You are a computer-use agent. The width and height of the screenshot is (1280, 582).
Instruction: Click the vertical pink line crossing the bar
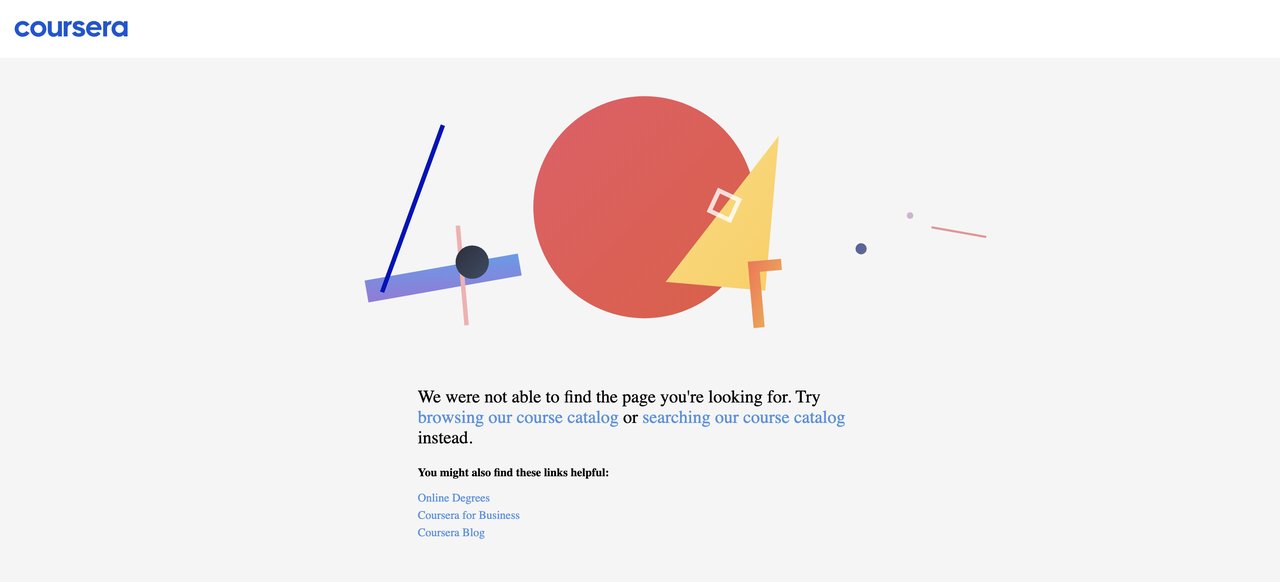point(464,305)
